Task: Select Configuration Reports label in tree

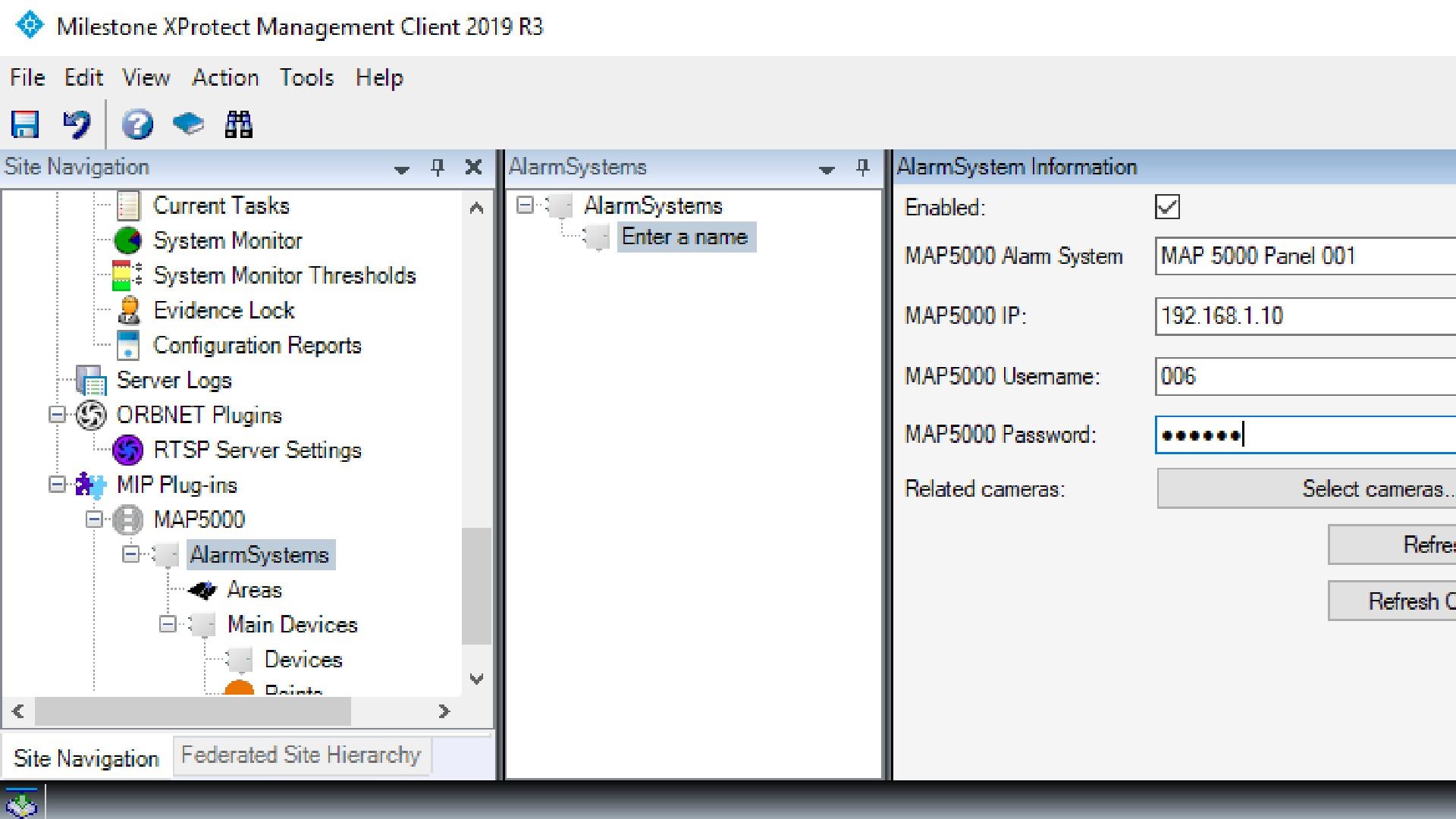Action: point(257,345)
